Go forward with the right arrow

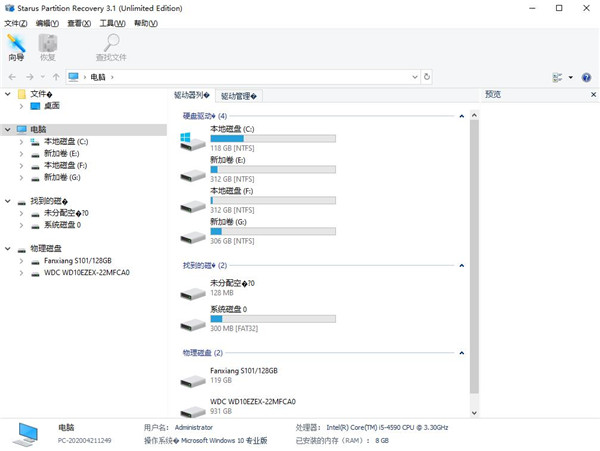point(29,77)
